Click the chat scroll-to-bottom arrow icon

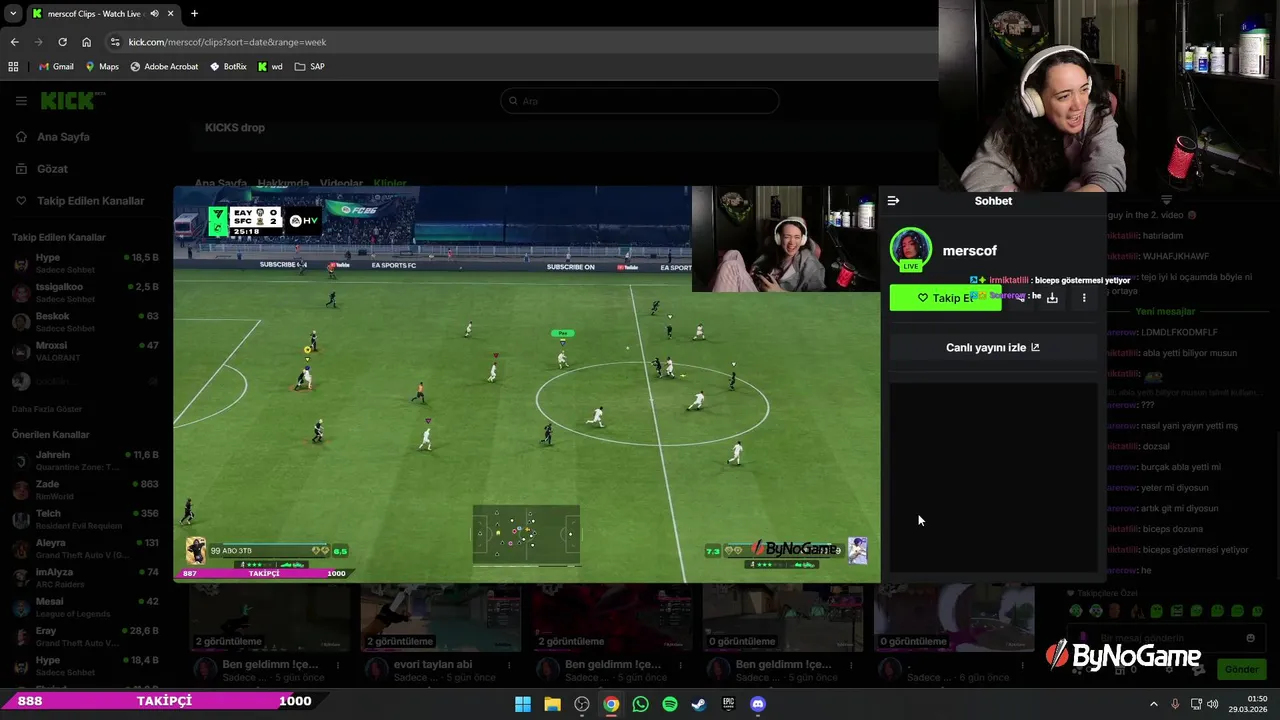tap(1166, 200)
